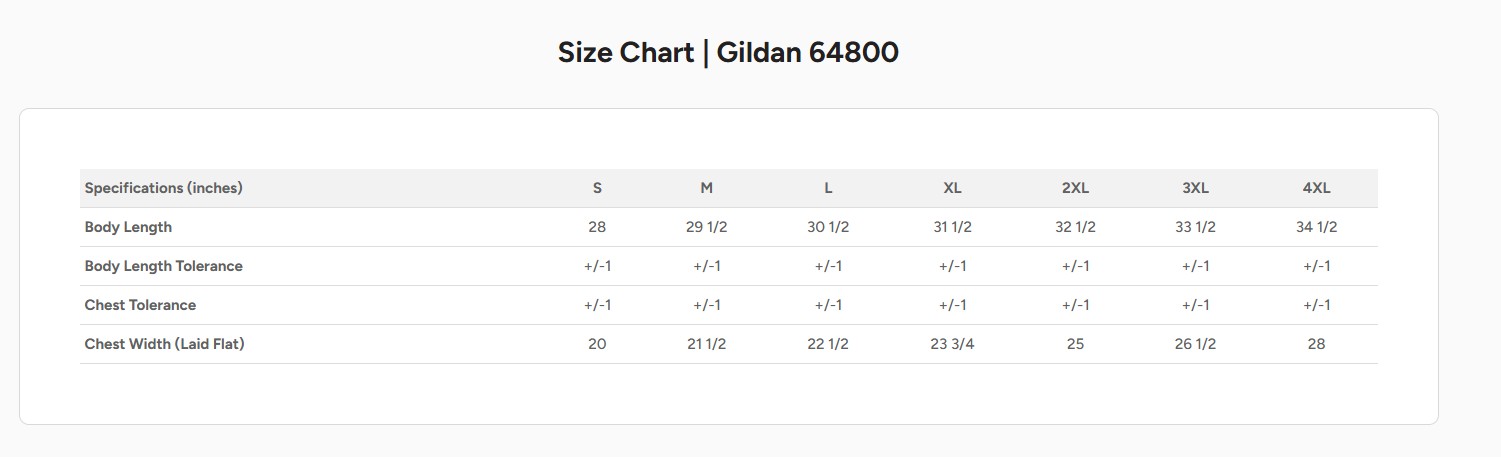This screenshot has width=1501, height=457.
Task: Select the 29 1/2 body length value
Action: 707,227
